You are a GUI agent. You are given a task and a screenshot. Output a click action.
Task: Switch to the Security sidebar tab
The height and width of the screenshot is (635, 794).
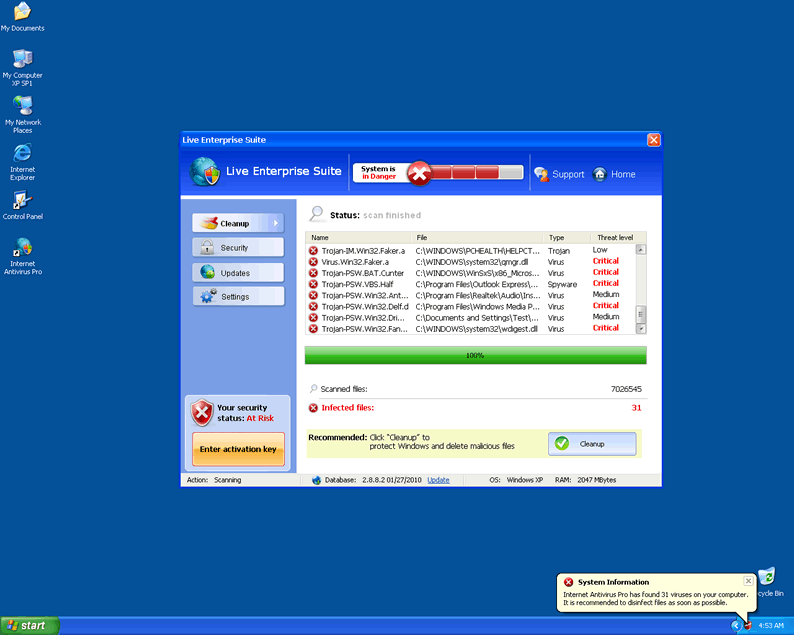pos(238,248)
